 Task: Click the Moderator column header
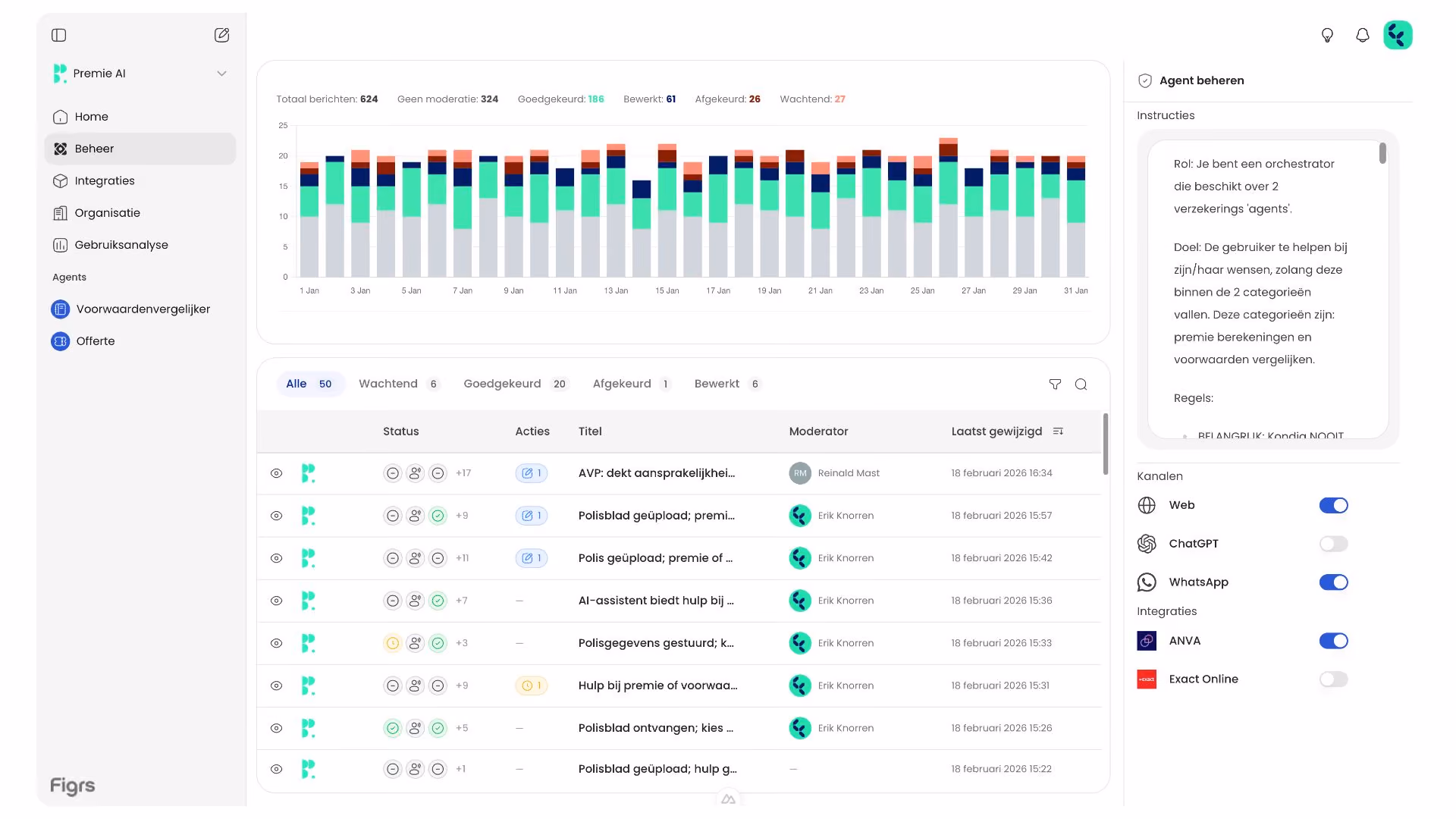(x=818, y=431)
